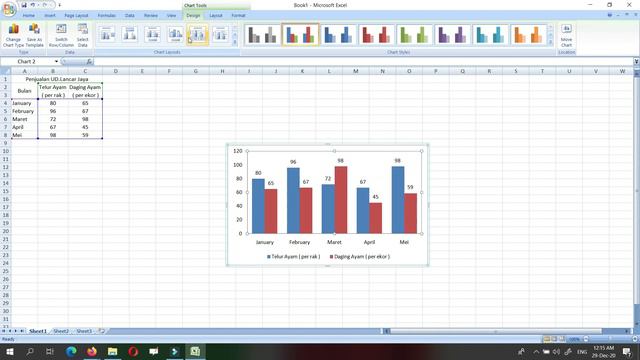The image size is (640, 360).
Task: Choose the multicolor blue-red-green chart style
Action: point(300,35)
